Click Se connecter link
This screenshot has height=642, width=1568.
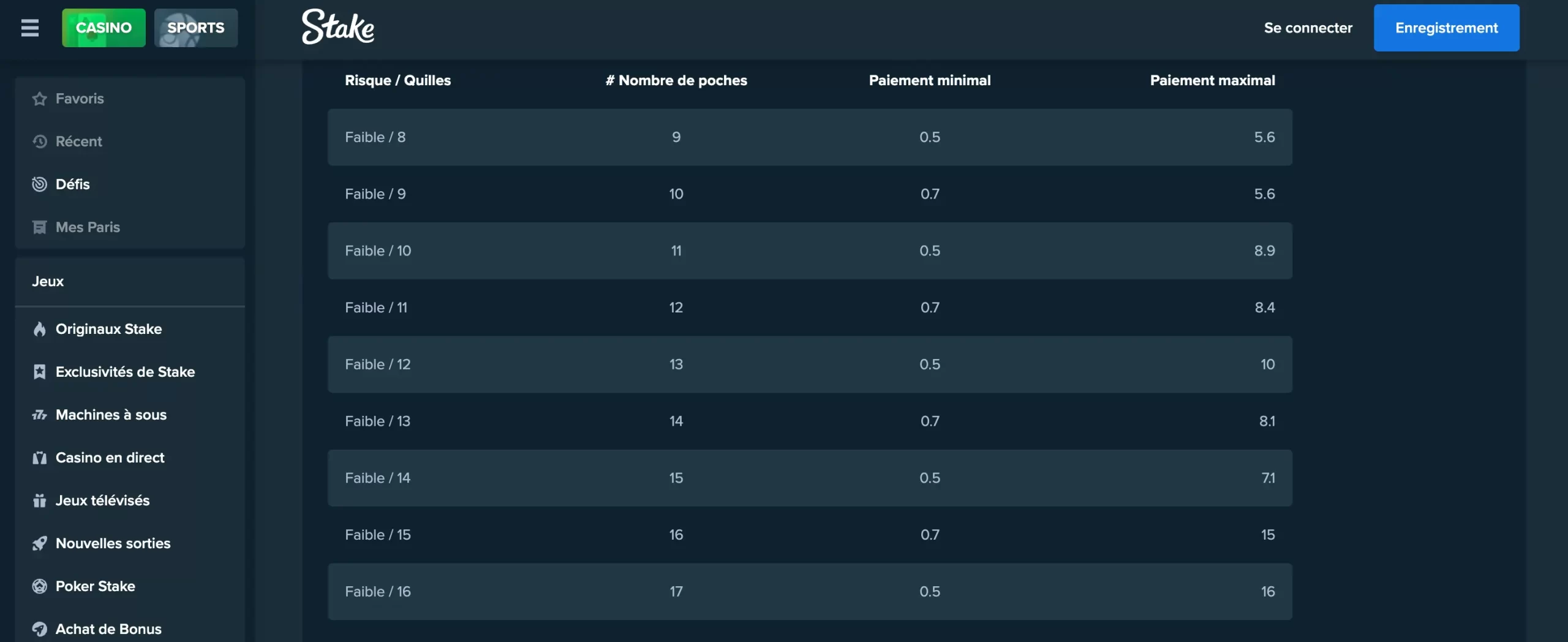[x=1308, y=28]
